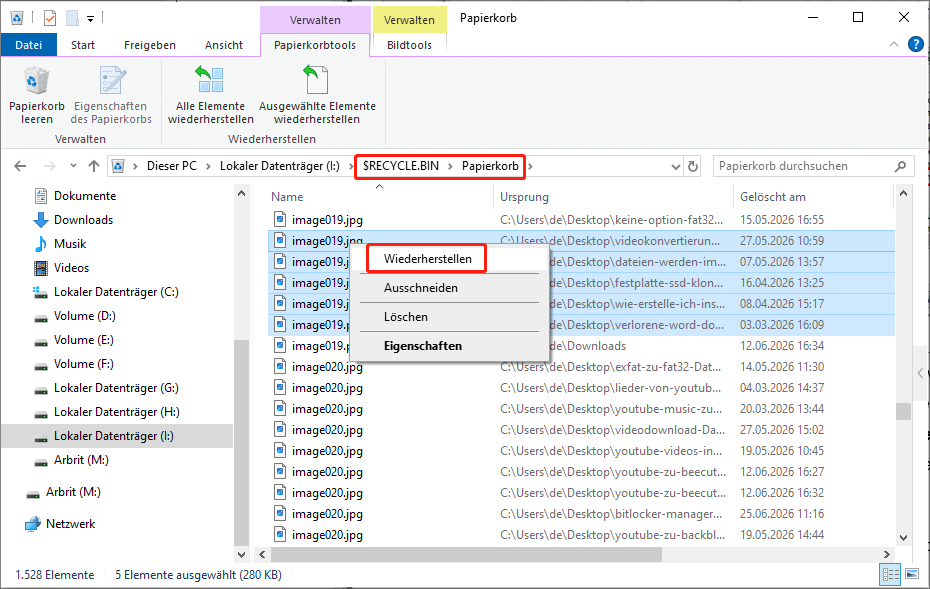The height and width of the screenshot is (589, 930).
Task: Open the Datei tab
Action: (28, 45)
